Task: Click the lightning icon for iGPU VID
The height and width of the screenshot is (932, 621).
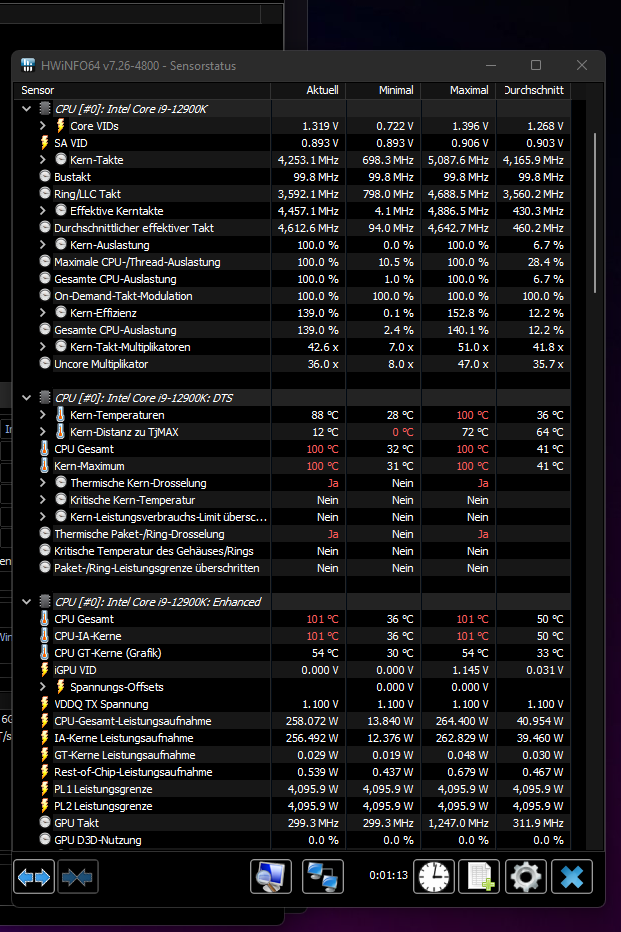Action: (45, 670)
